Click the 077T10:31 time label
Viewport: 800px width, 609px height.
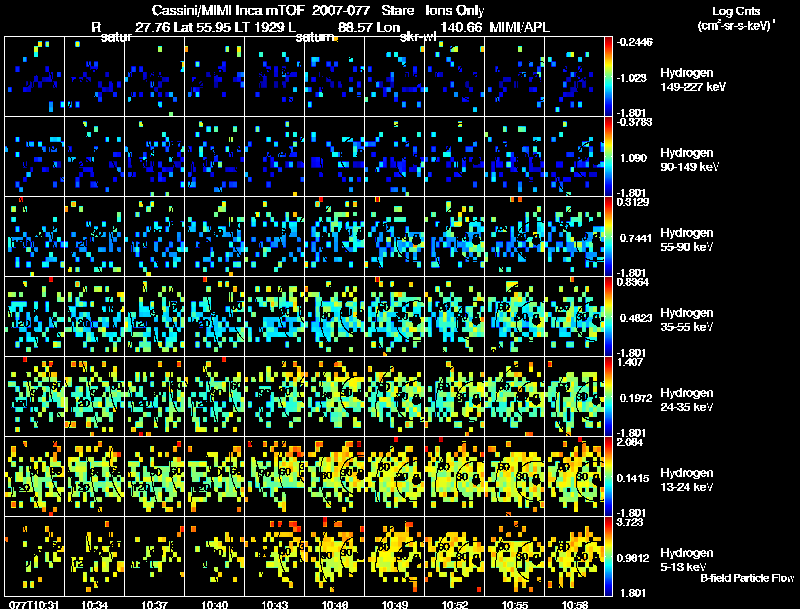34,604
